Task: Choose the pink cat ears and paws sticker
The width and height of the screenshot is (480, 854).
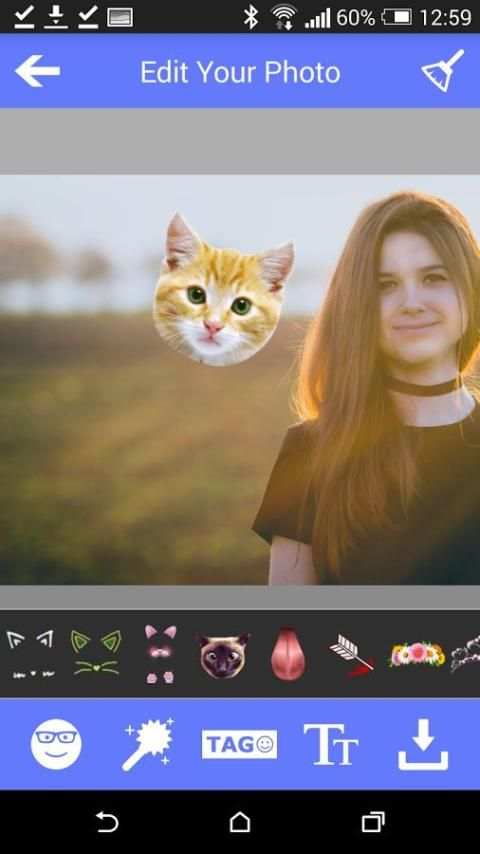Action: pos(160,654)
